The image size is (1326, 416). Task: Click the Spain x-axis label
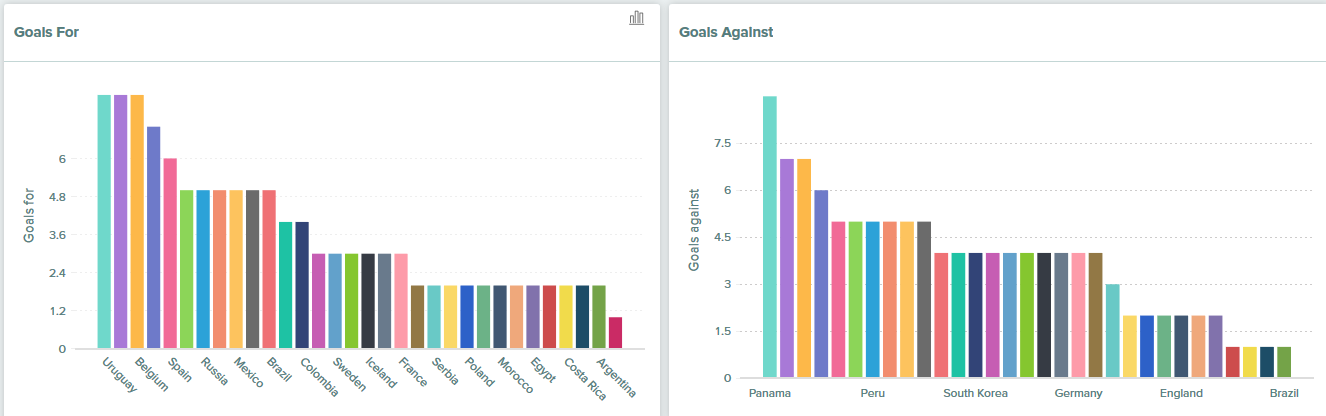coord(180,372)
